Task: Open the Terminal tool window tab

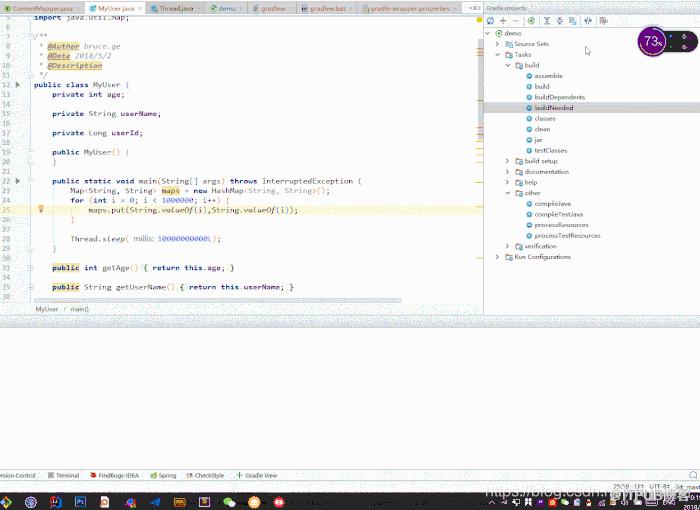Action: pyautogui.click(x=63, y=475)
